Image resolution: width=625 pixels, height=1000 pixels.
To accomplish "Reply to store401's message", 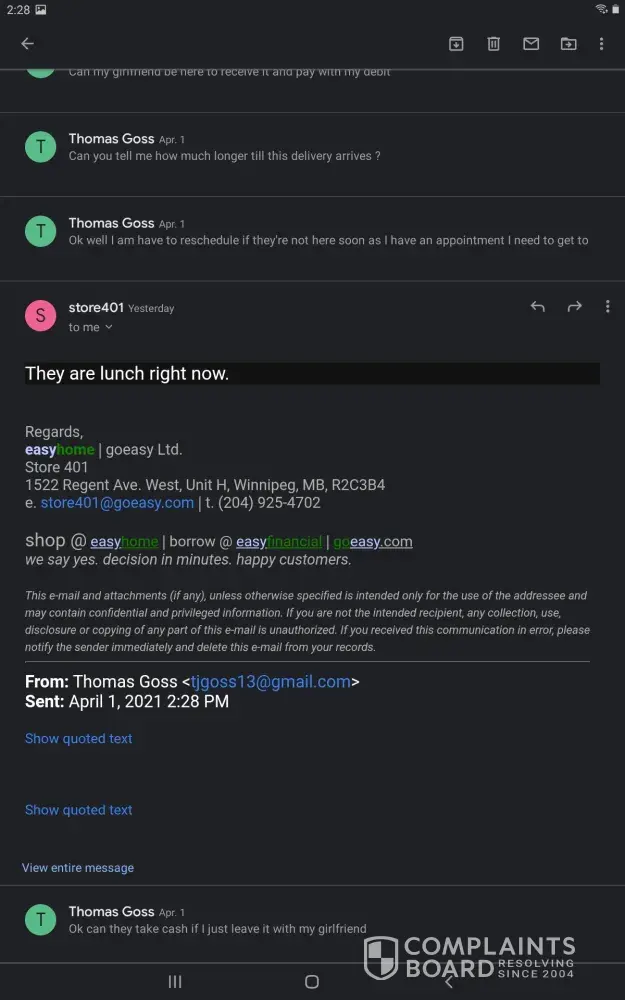I will click(537, 307).
